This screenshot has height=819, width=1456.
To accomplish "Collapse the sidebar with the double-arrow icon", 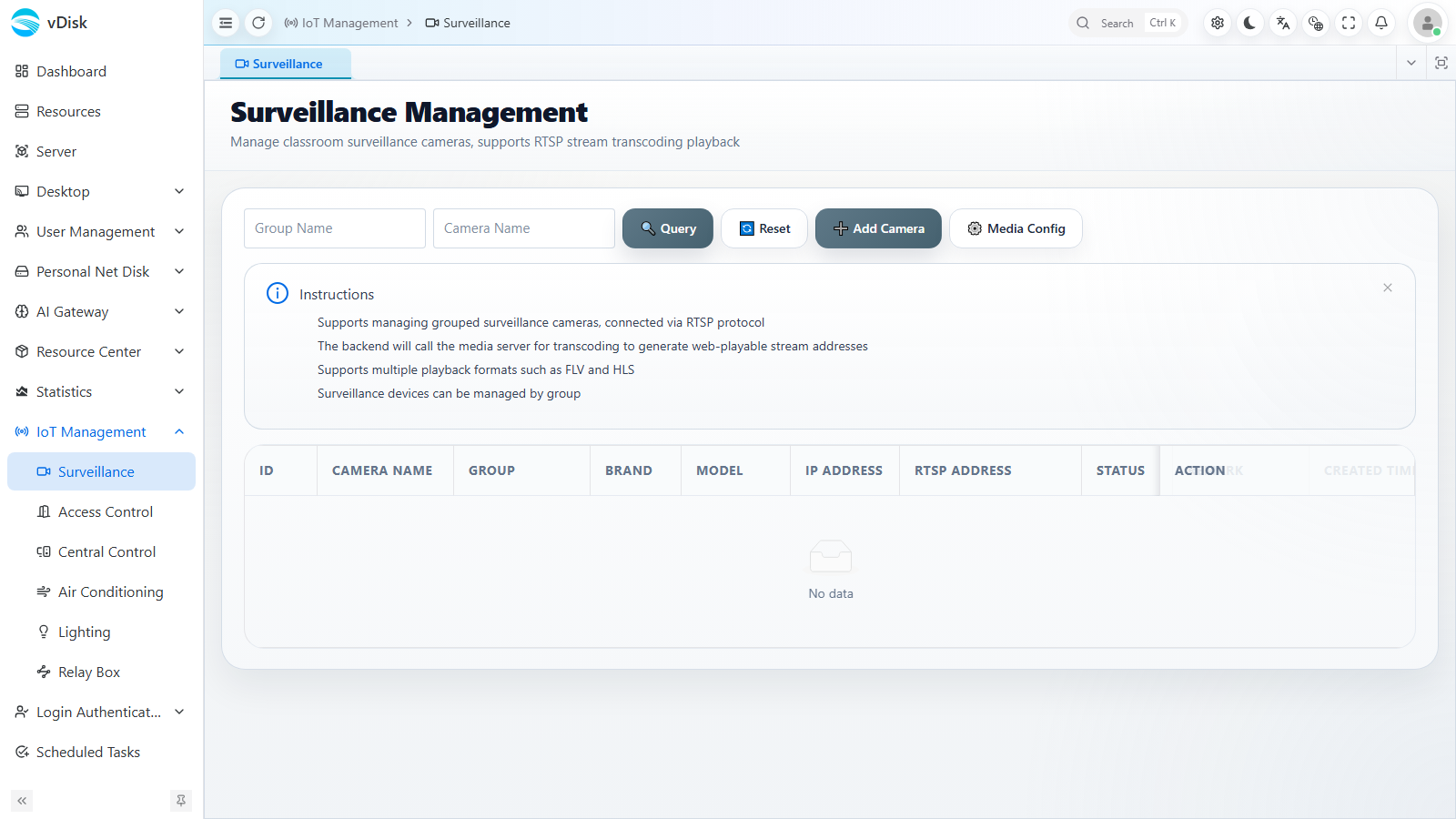I will click(x=22, y=801).
